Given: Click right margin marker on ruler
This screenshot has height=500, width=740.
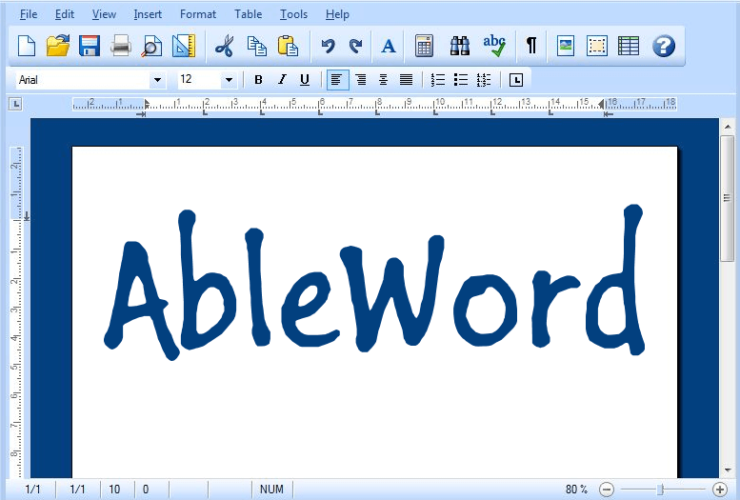Looking at the screenshot, I should tap(601, 103).
